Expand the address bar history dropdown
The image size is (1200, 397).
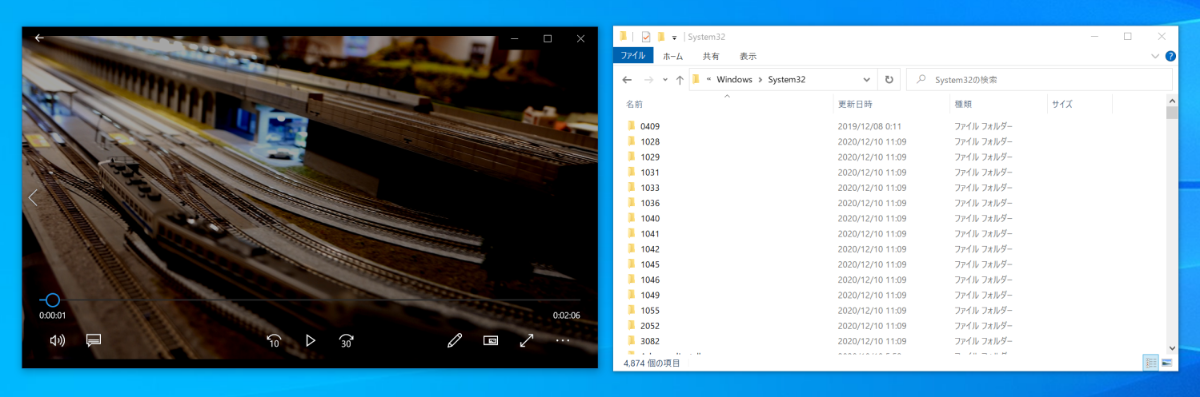(867, 79)
